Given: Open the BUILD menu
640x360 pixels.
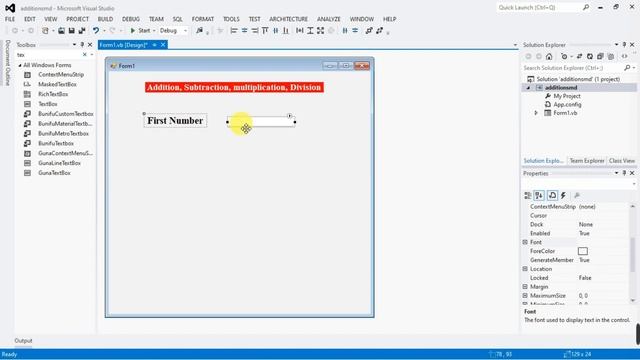Looking at the screenshot, I should tap(105, 19).
